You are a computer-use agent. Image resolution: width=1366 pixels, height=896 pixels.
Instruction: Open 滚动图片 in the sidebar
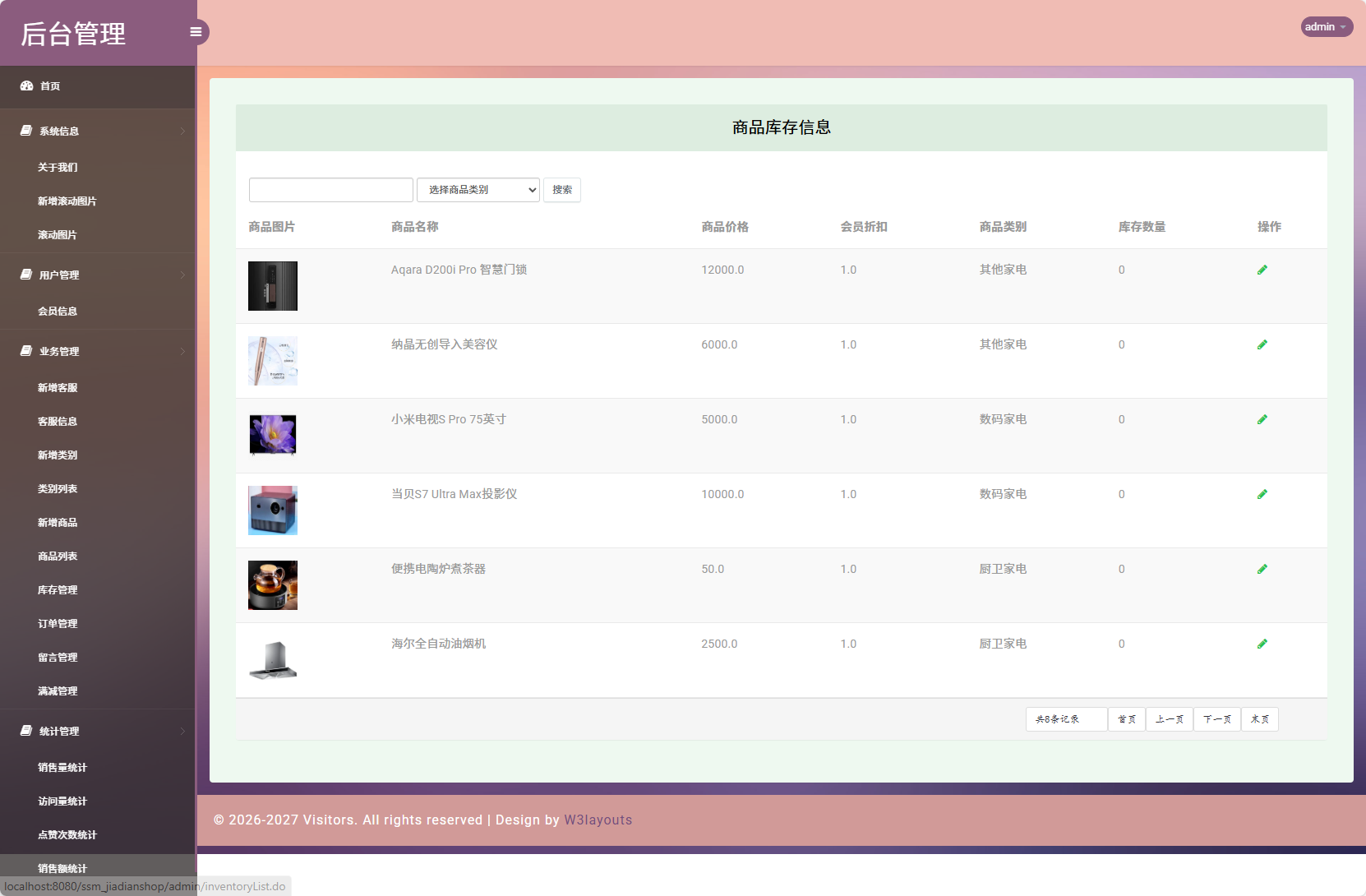58,235
